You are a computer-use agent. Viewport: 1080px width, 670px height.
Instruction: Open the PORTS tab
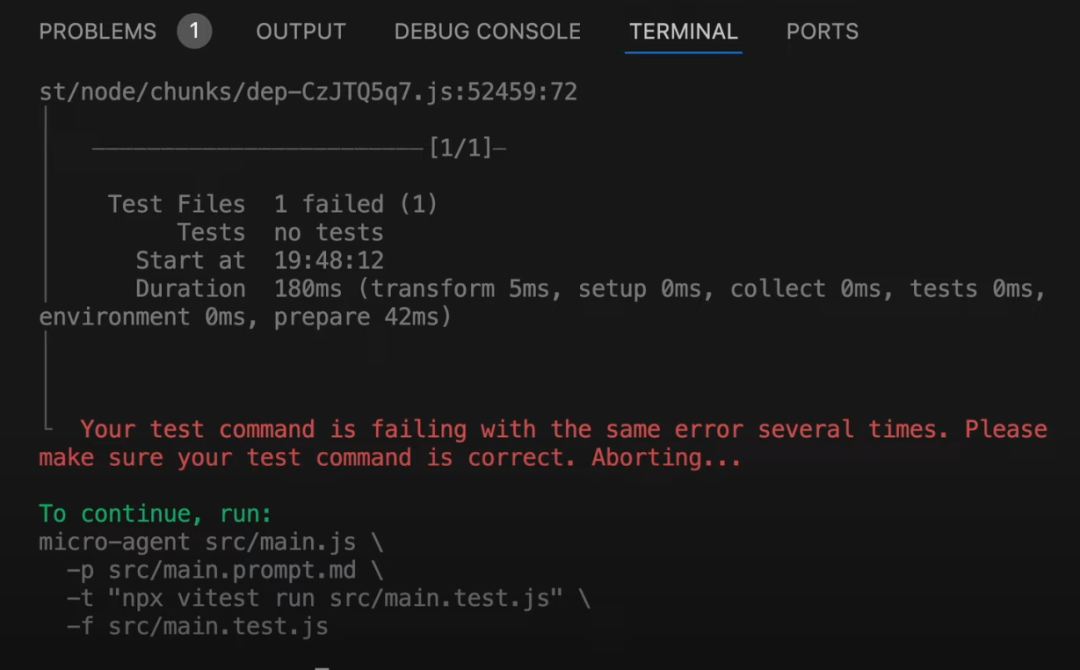pyautogui.click(x=822, y=32)
